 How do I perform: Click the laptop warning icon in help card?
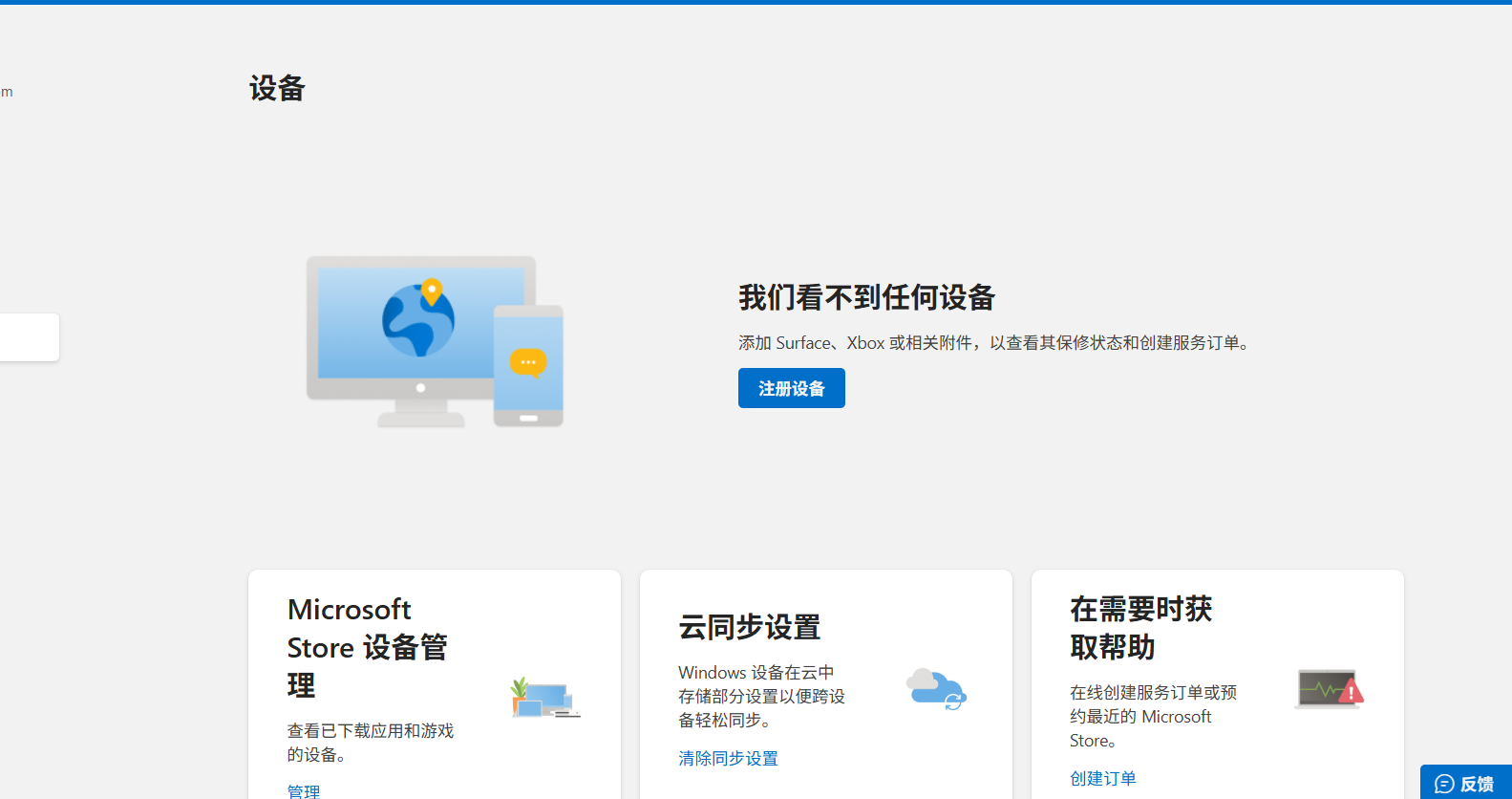tap(1329, 689)
